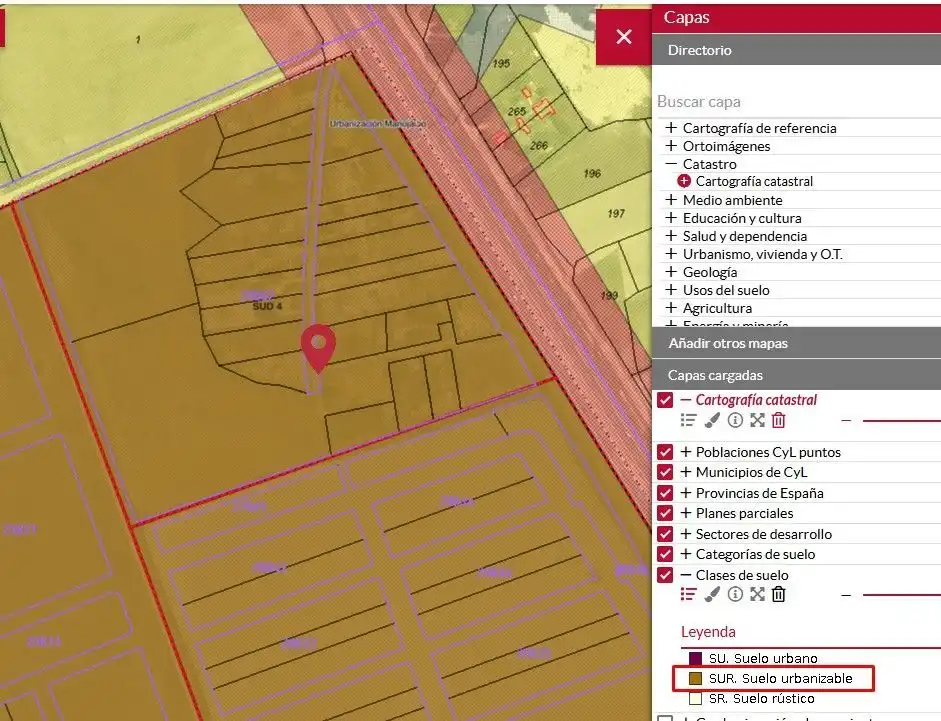Expand Poblaciones CyL puntos layer details
This screenshot has height=721, width=941.
coord(686,452)
